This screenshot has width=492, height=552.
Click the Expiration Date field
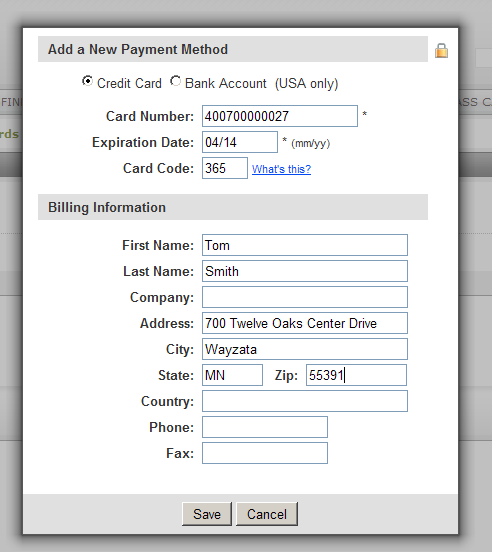click(x=240, y=142)
